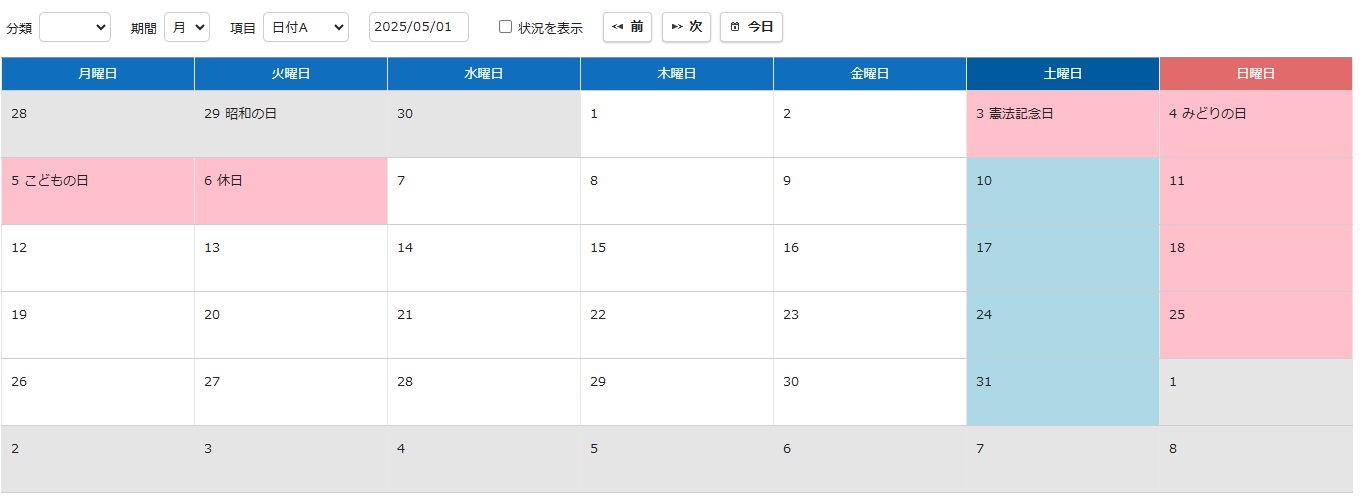The height and width of the screenshot is (497, 1361).
Task: Select the 29 昭和の日 cell
Action: point(291,124)
